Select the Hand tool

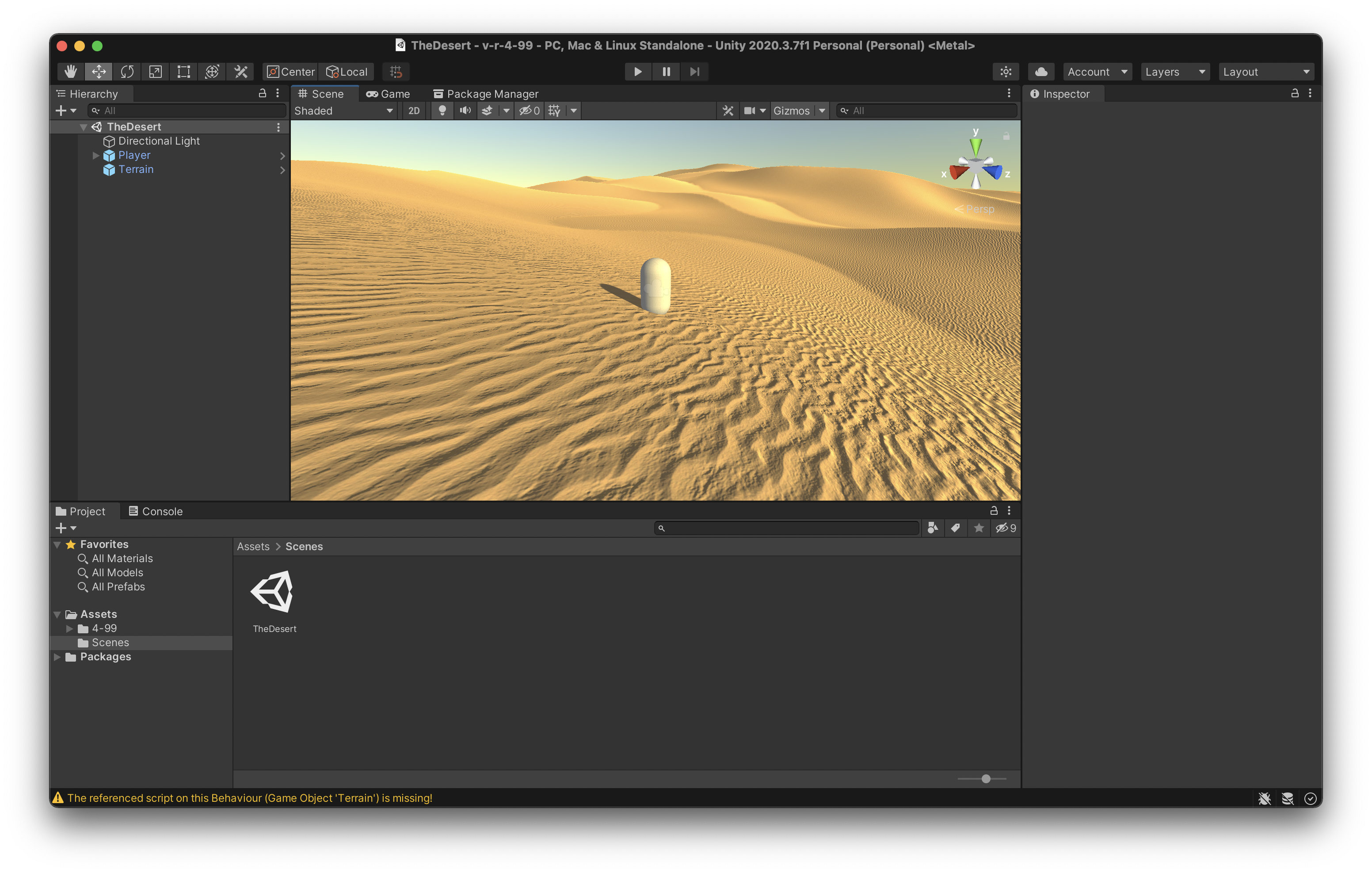(71, 71)
